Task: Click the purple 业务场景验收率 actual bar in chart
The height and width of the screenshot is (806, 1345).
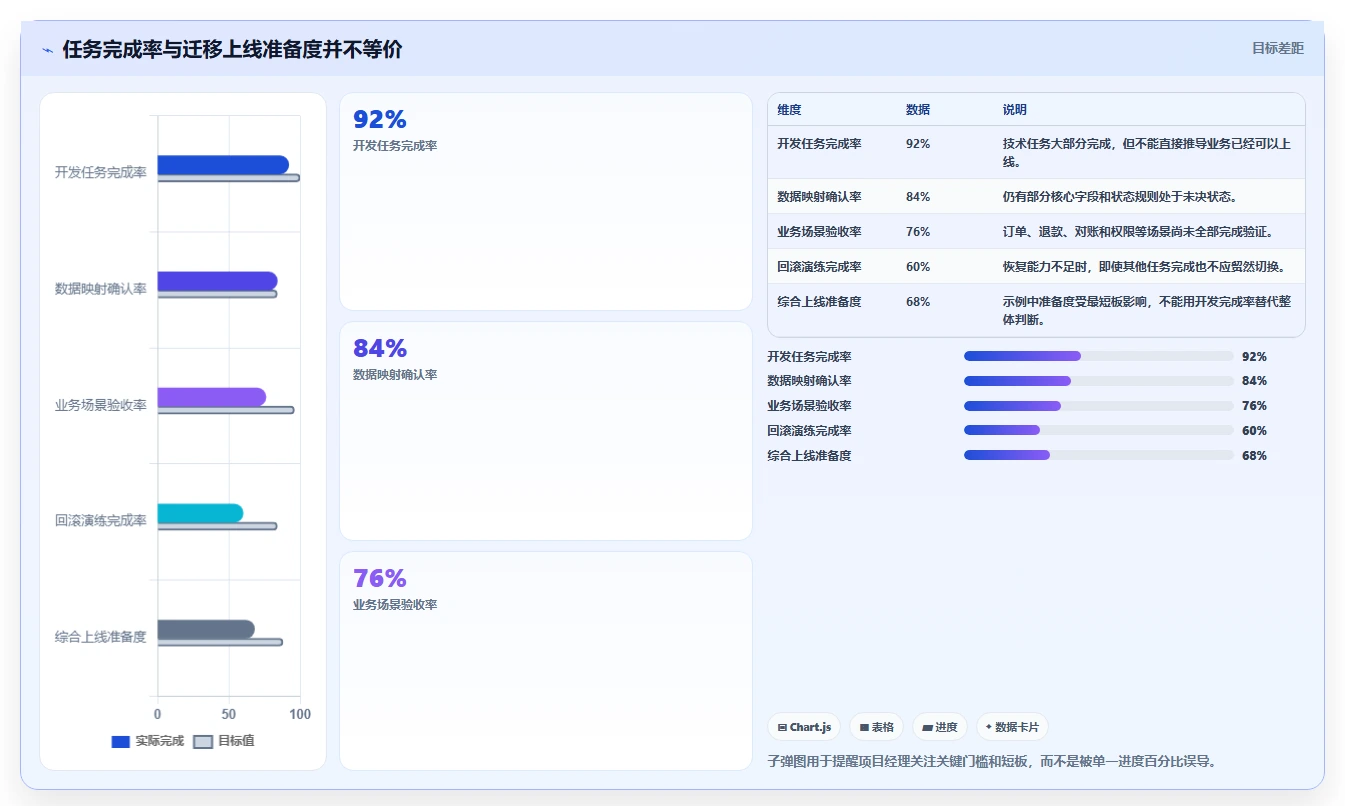Action: [212, 397]
